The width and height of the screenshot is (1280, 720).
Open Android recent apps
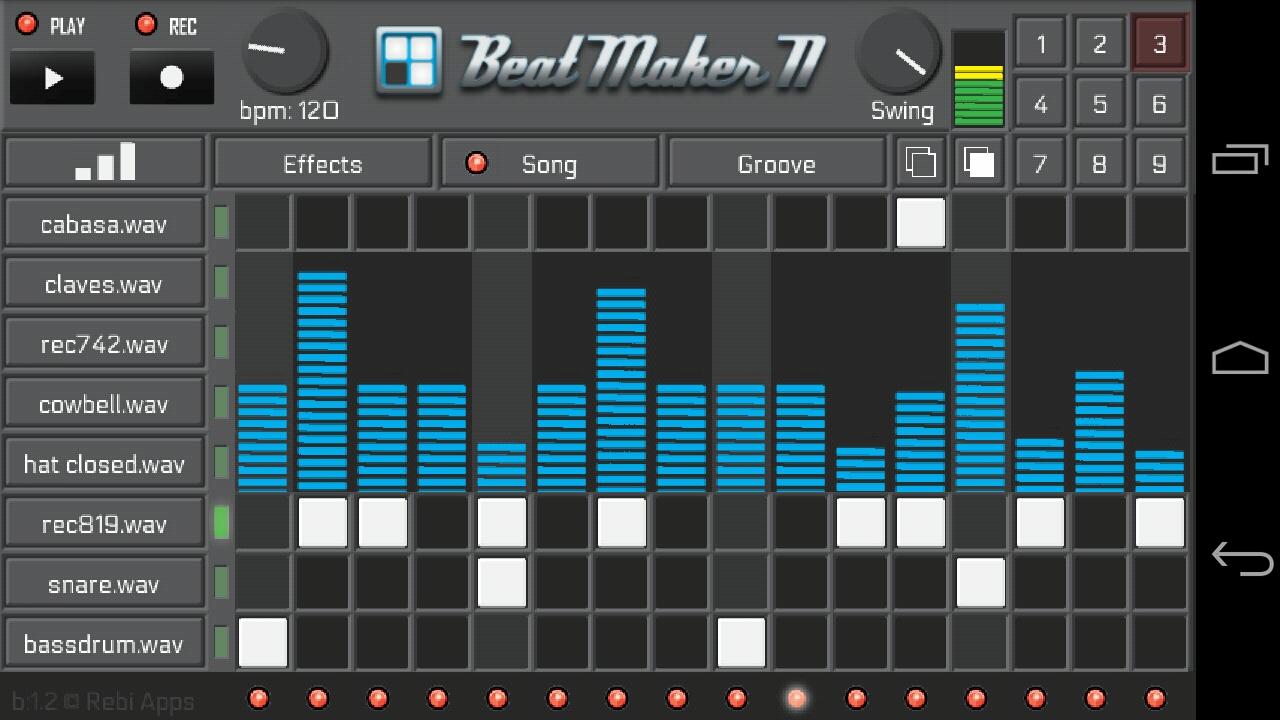[x=1240, y=160]
